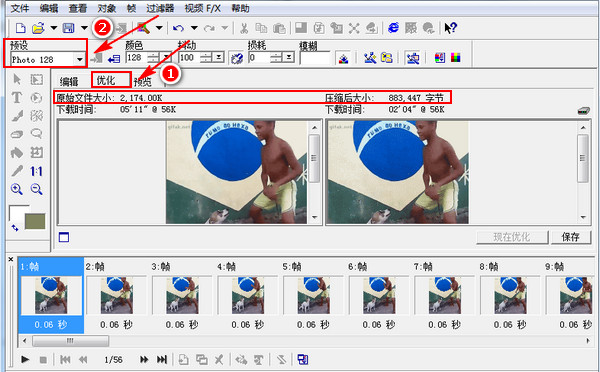The height and width of the screenshot is (372, 600).
Task: Expand the 颜色 colors value dropdown
Action: (166, 57)
